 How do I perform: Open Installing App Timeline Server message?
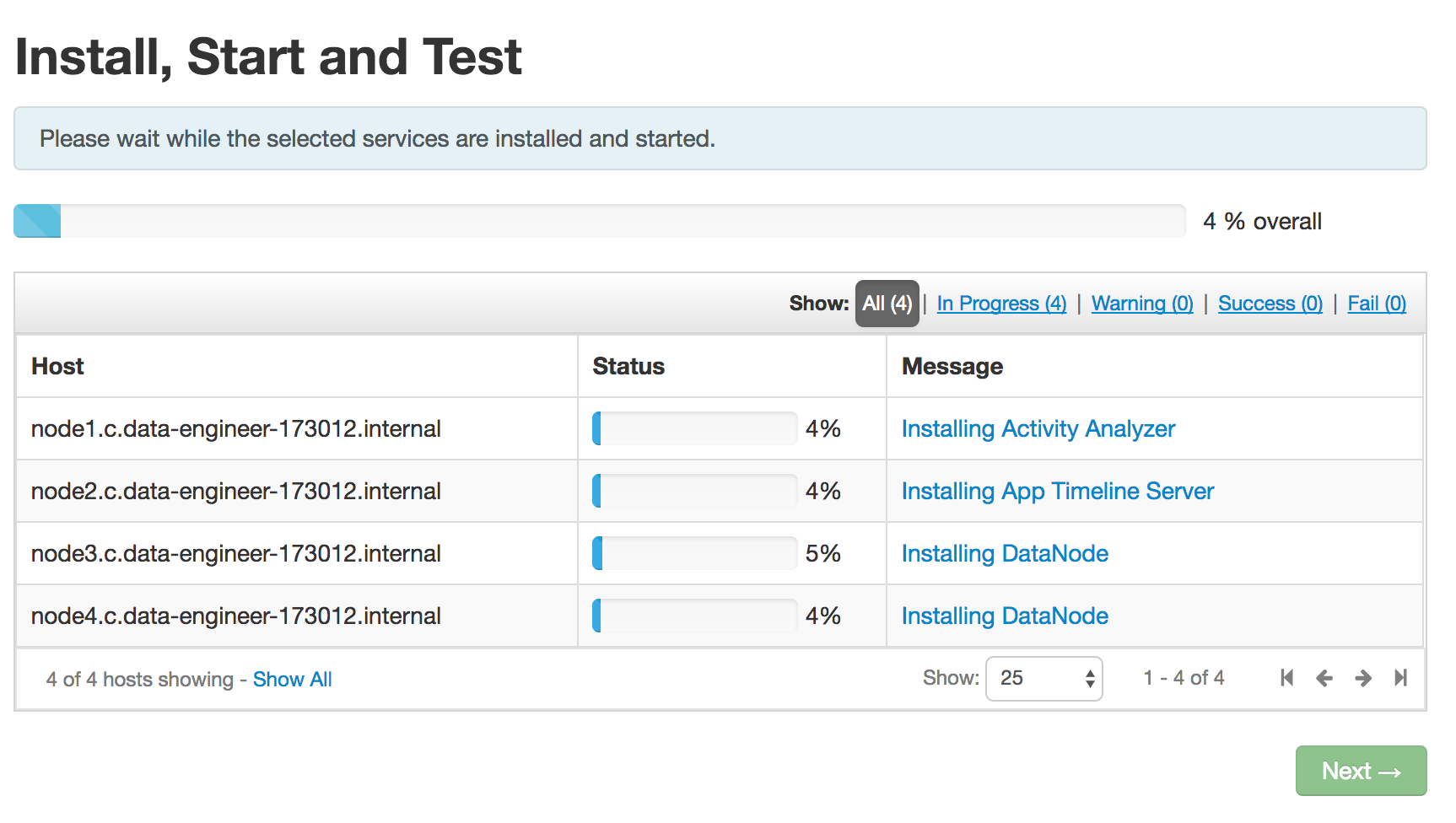(1057, 492)
